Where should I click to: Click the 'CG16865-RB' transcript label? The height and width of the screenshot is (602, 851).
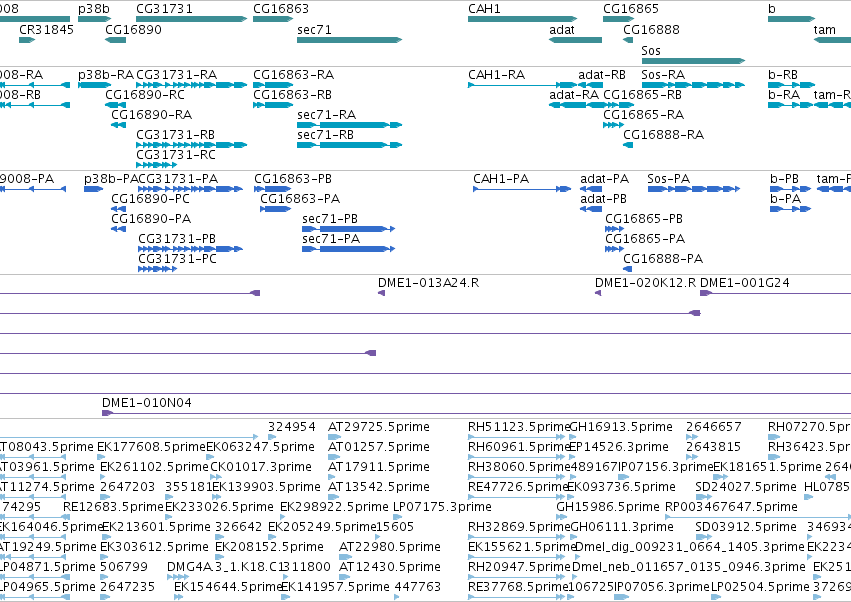coord(643,95)
